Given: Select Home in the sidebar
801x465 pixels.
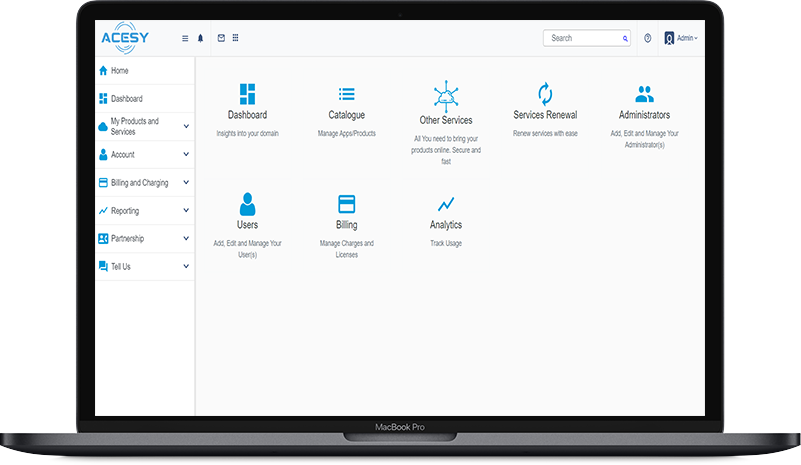Looking at the screenshot, I should tap(120, 71).
